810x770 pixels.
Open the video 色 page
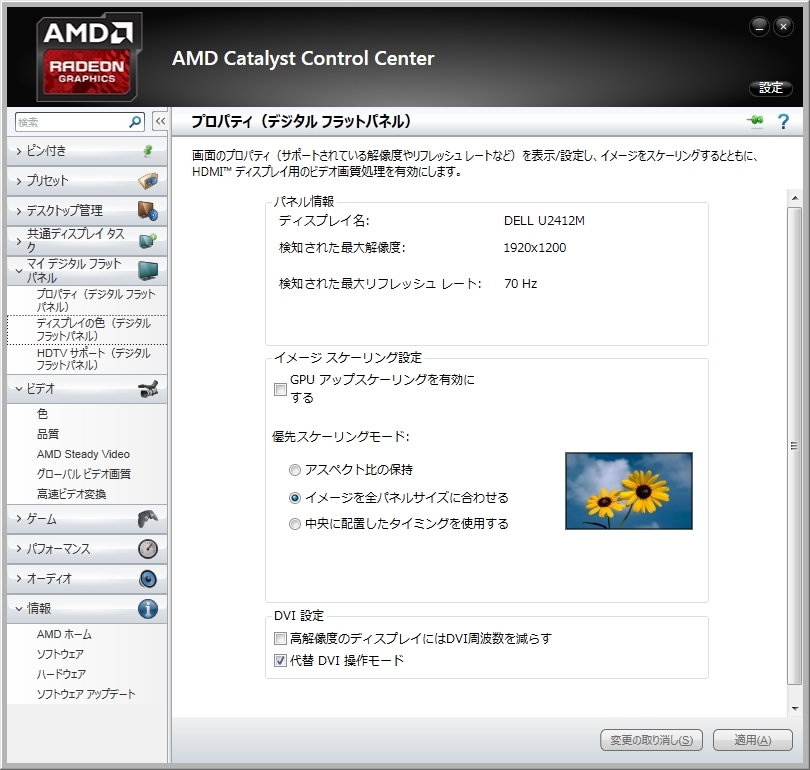[42, 414]
